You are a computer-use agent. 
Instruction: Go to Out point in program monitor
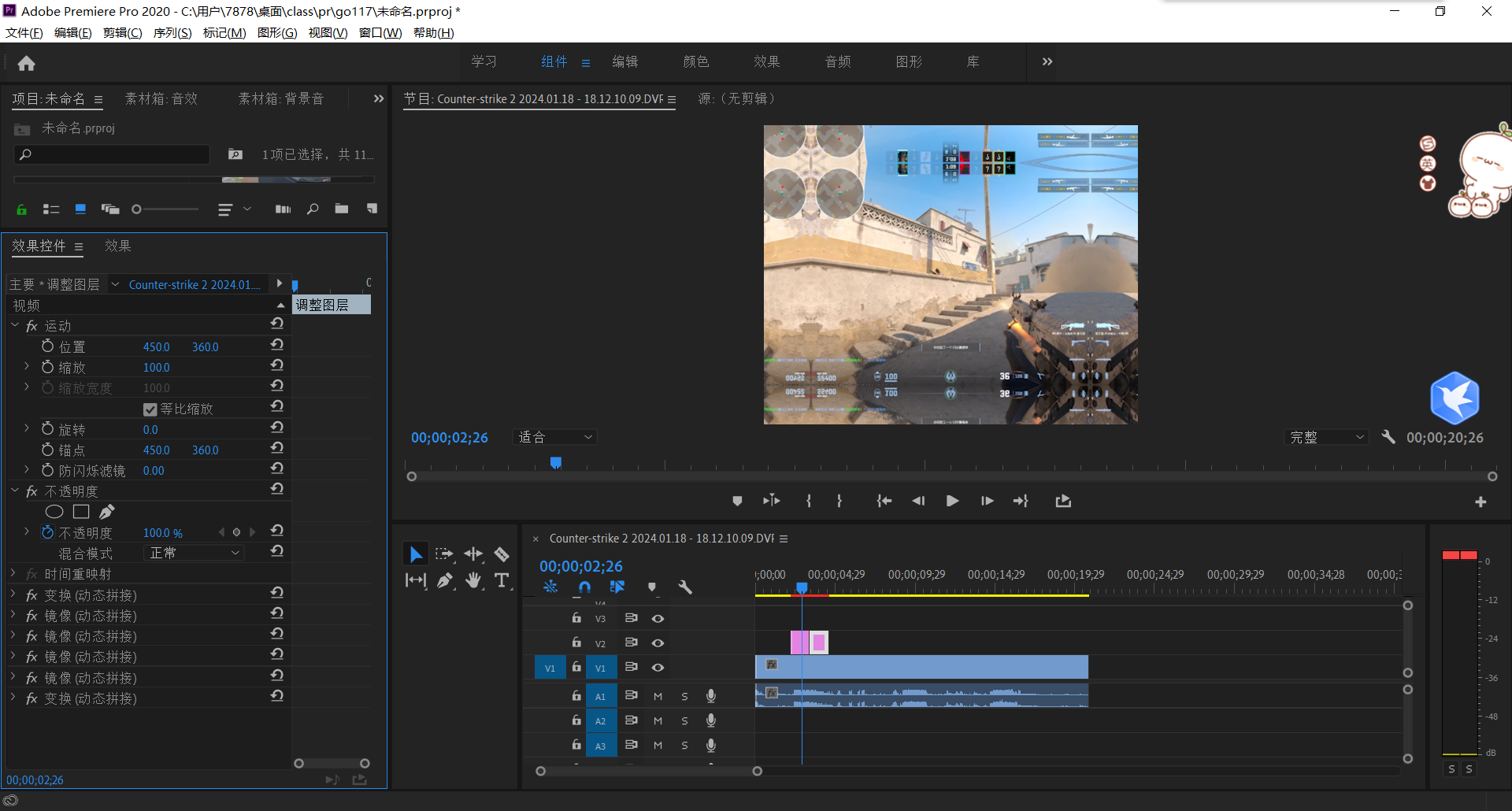1021,501
